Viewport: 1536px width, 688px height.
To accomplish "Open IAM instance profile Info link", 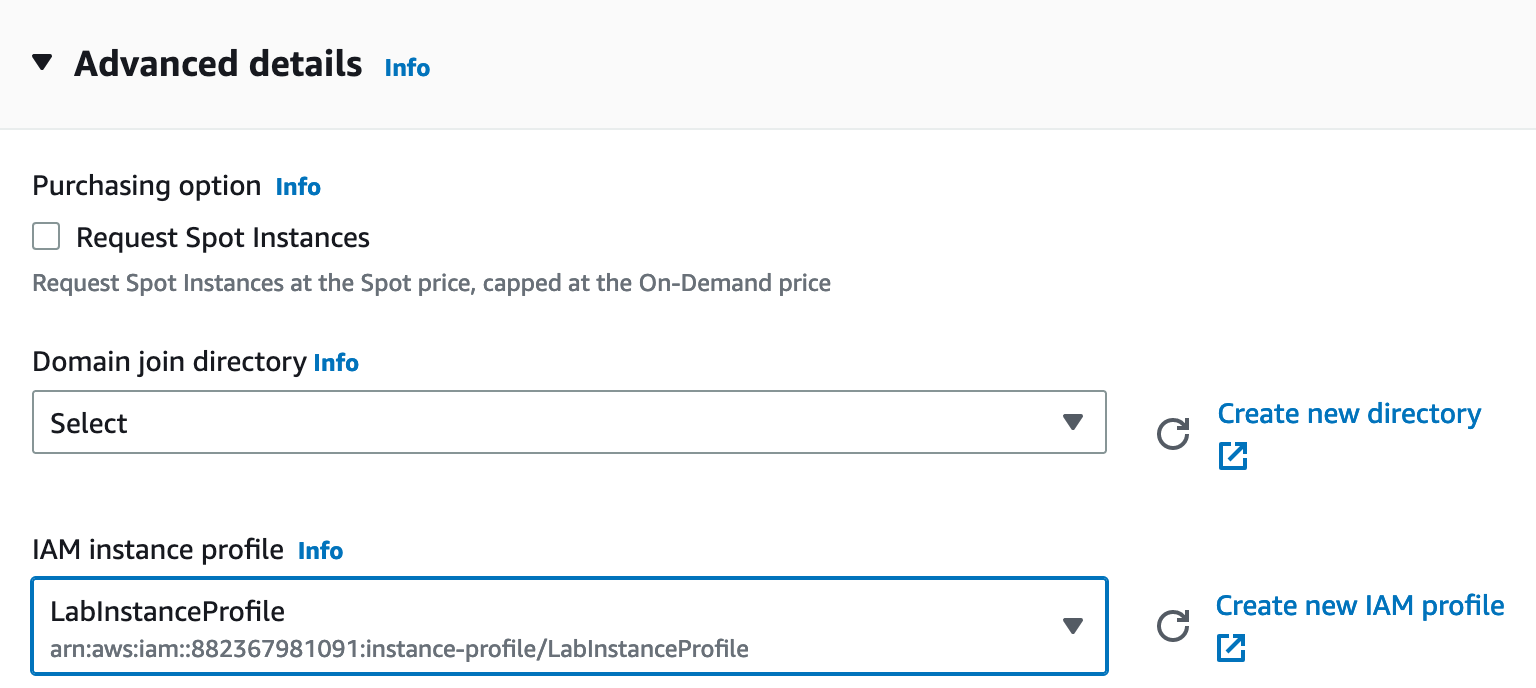I will click(x=320, y=551).
